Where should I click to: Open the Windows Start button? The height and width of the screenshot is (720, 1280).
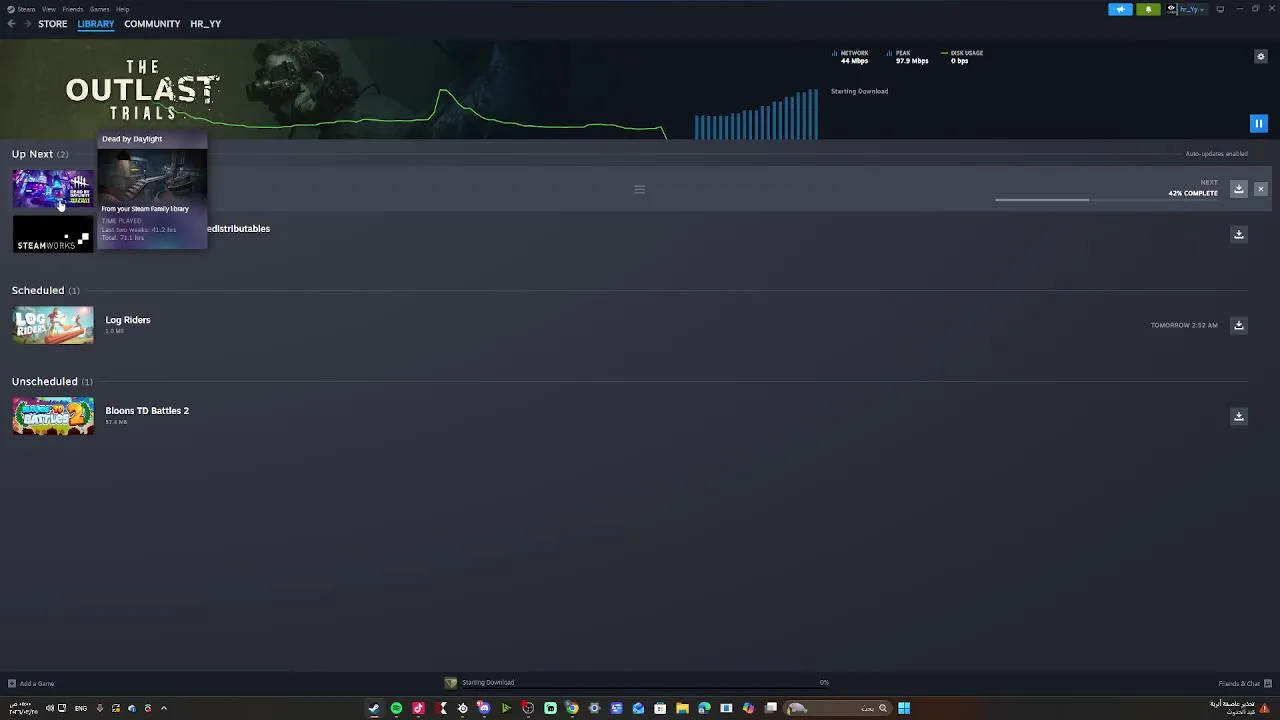pos(904,708)
